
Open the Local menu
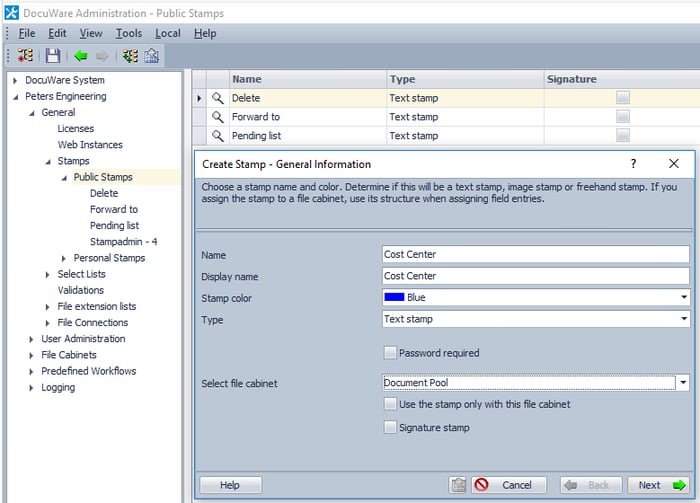(x=167, y=33)
